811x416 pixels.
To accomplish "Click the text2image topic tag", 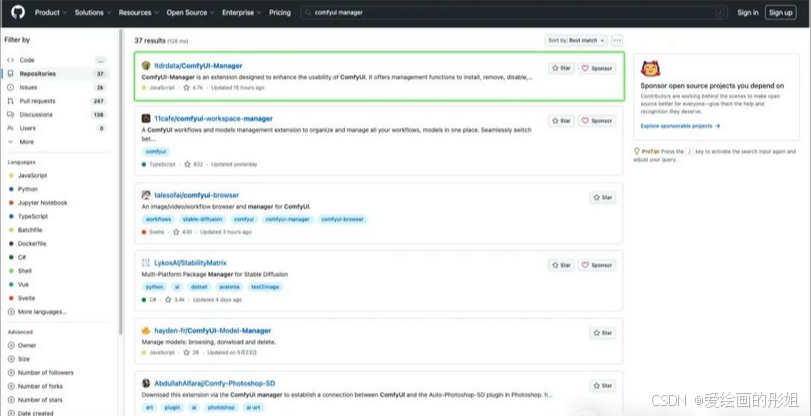I will point(265,287).
